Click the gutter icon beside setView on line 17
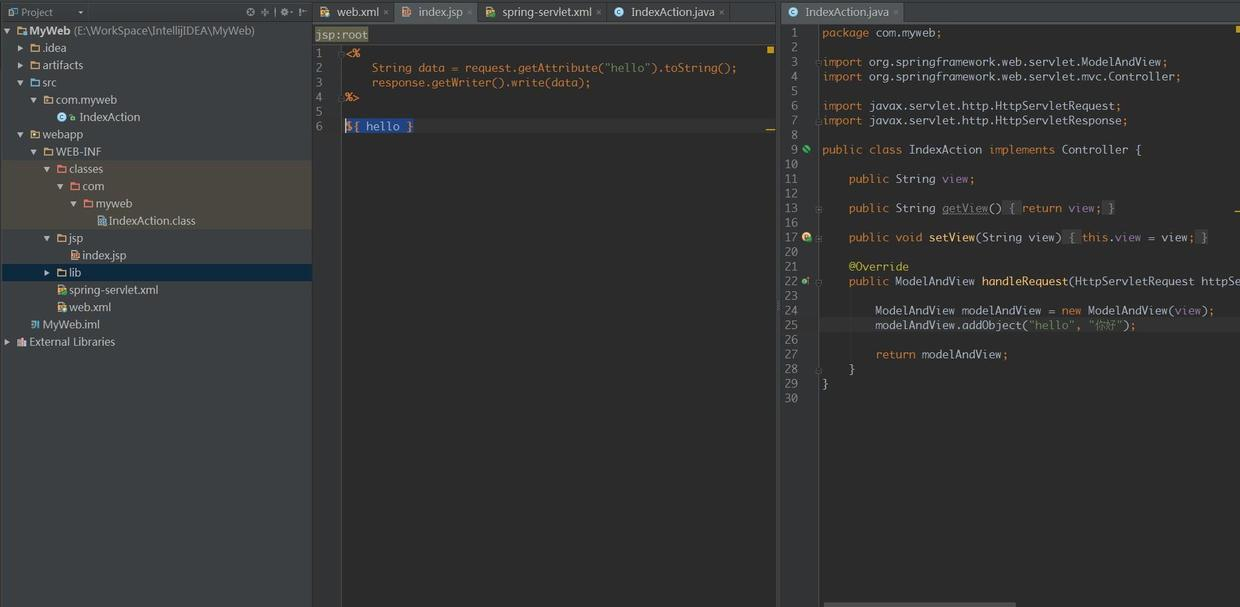 [807, 238]
